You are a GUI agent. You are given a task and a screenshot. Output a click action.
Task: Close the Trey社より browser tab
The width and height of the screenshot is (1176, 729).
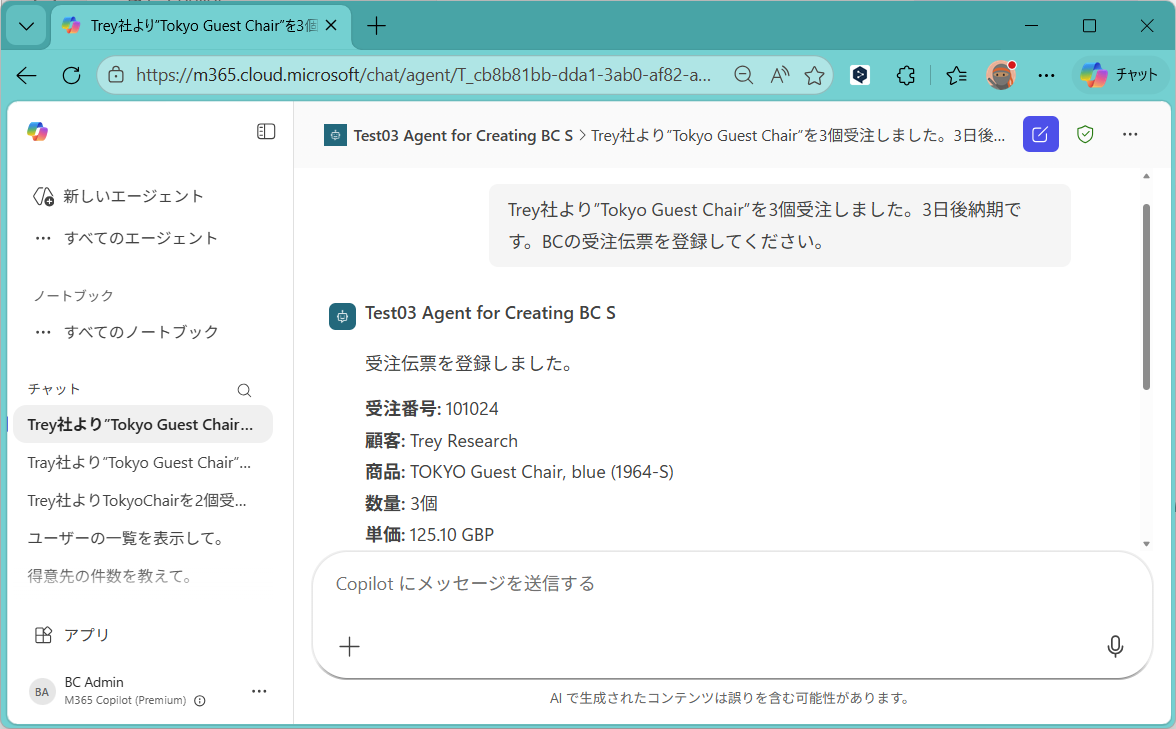[x=332, y=26]
